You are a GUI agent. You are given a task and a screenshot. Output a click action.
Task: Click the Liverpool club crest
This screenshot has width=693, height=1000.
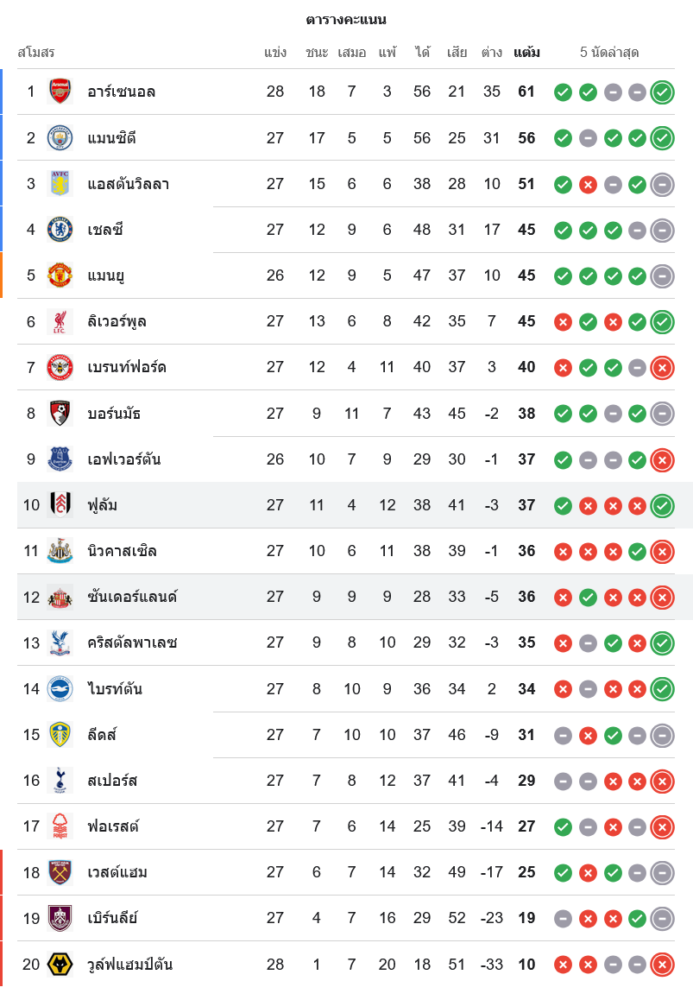[x=60, y=321]
